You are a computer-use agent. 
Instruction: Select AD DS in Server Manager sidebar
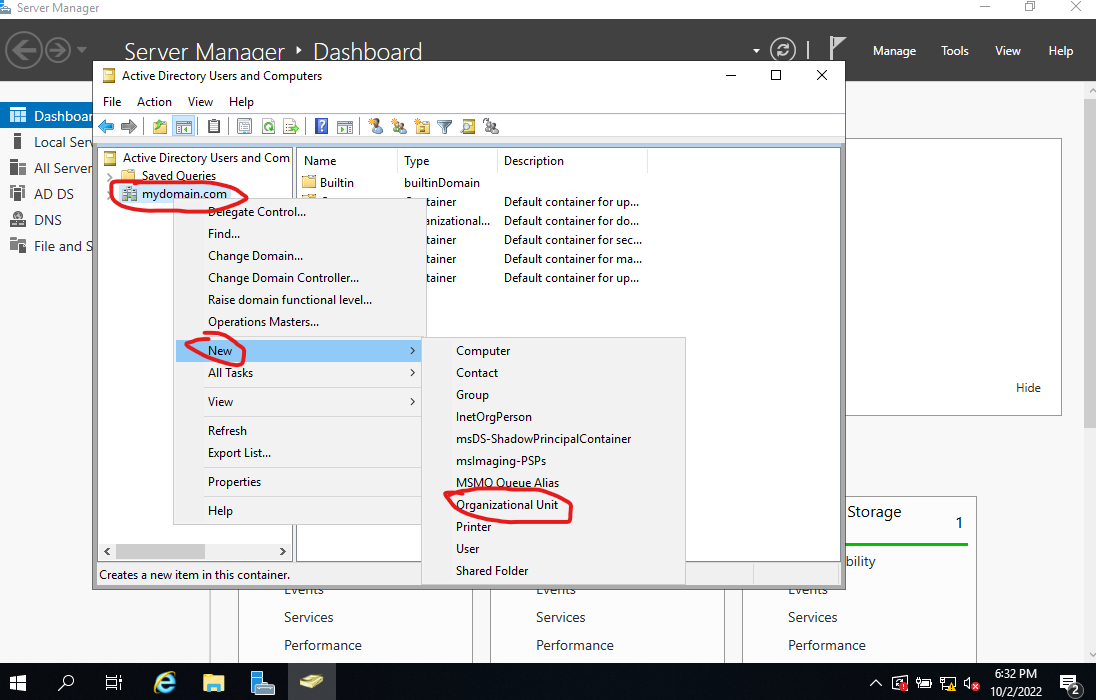[x=46, y=194]
